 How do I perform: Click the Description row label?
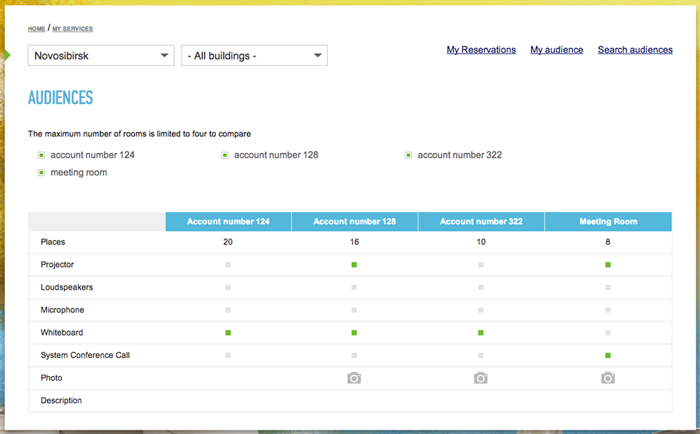(x=61, y=401)
